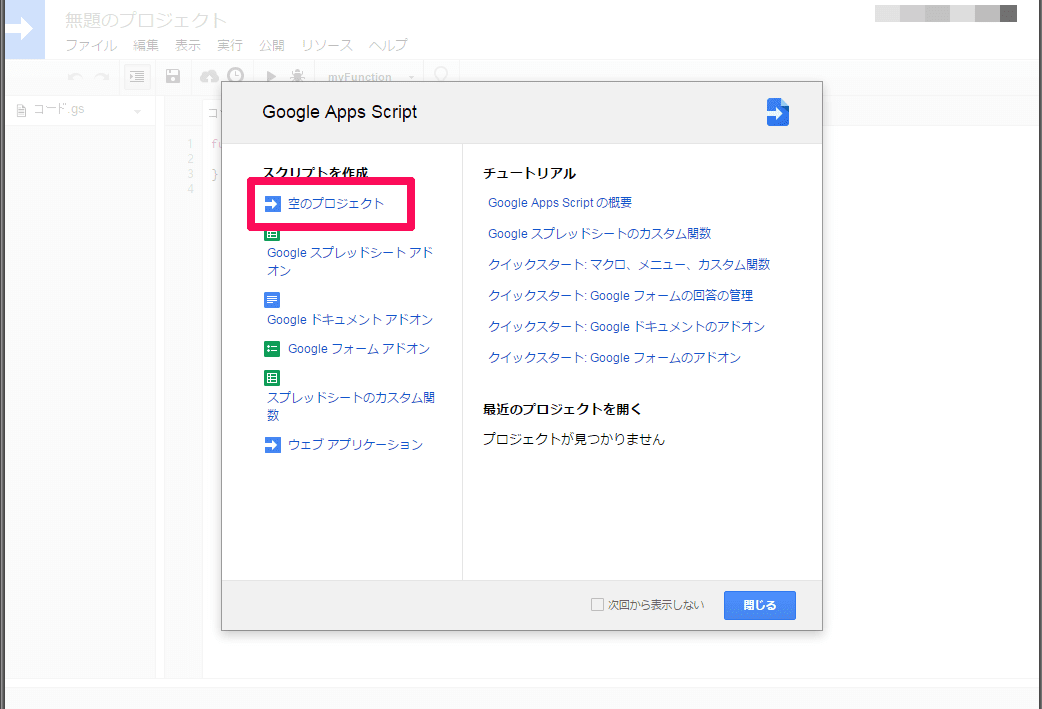Open the myFunction function dropdown
This screenshot has width=1042, height=709.
(x=371, y=77)
